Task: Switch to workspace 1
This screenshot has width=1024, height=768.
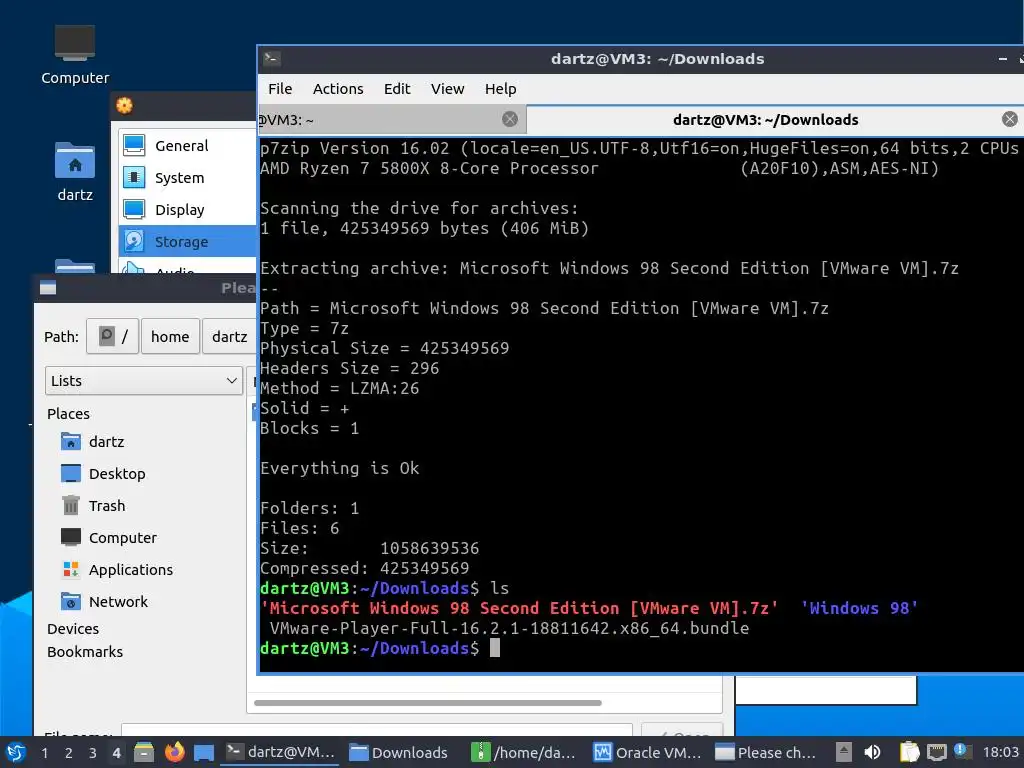Action: click(x=44, y=753)
